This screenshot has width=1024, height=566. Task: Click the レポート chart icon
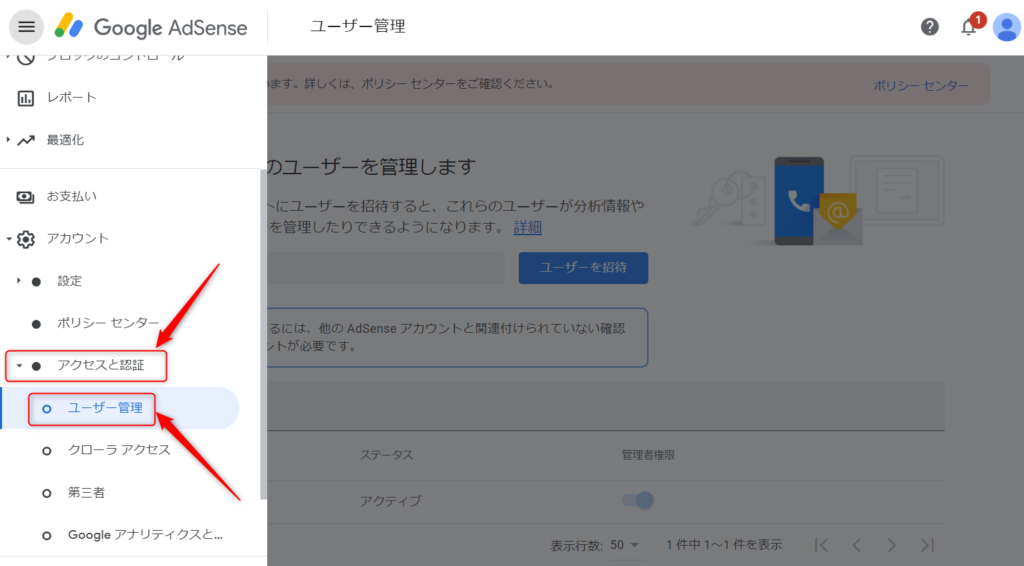(25, 98)
